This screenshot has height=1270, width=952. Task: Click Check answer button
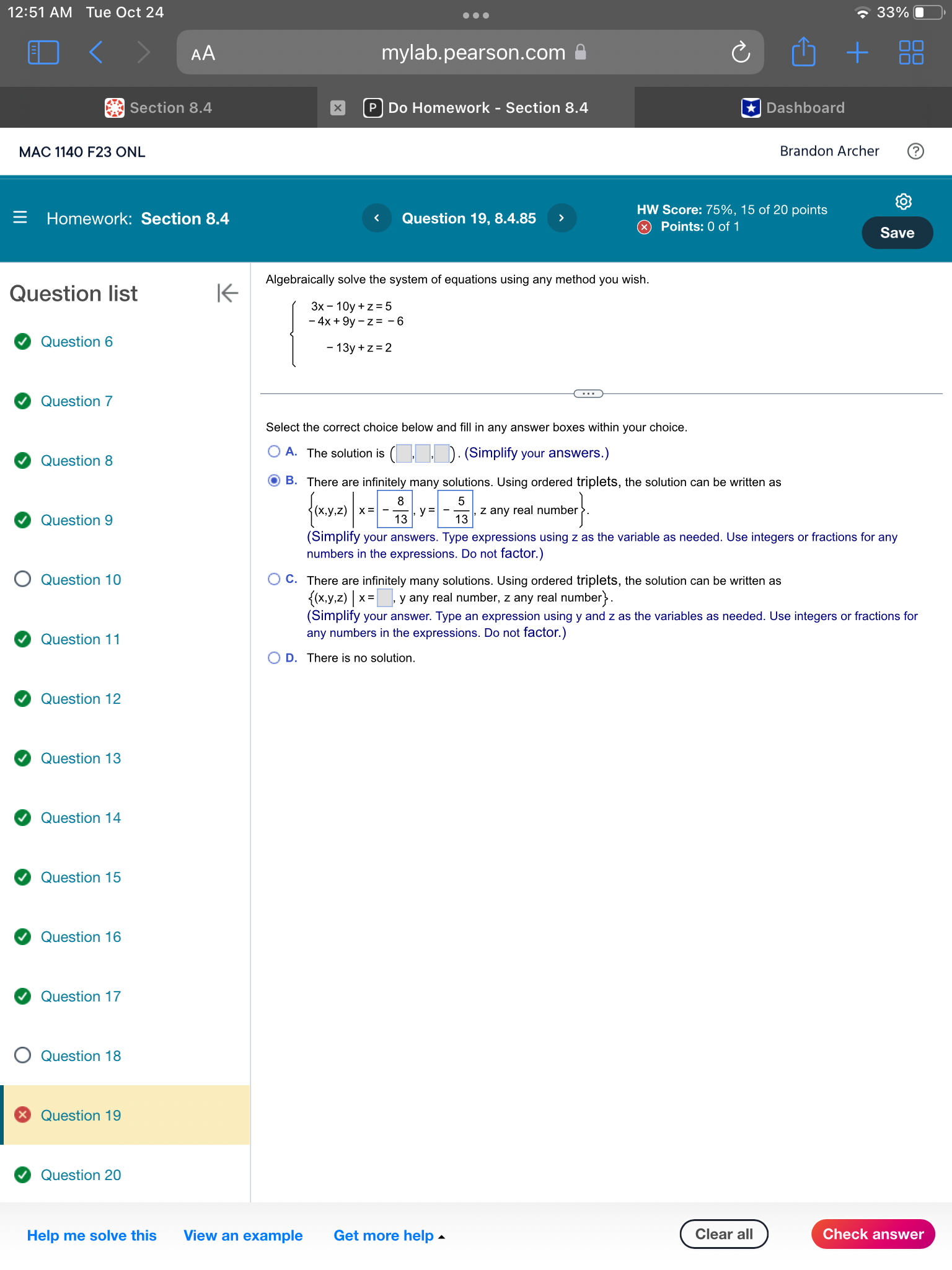pyautogui.click(x=873, y=1234)
